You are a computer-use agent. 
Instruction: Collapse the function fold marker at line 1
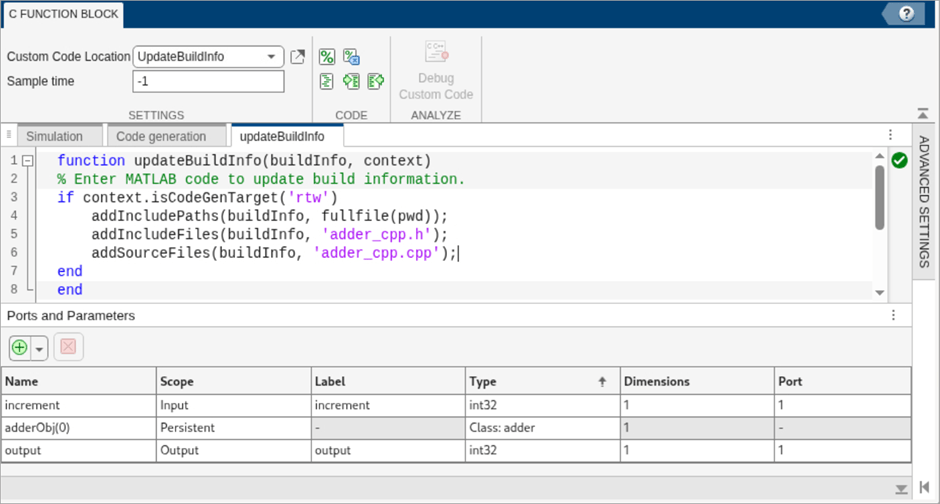click(x=28, y=161)
